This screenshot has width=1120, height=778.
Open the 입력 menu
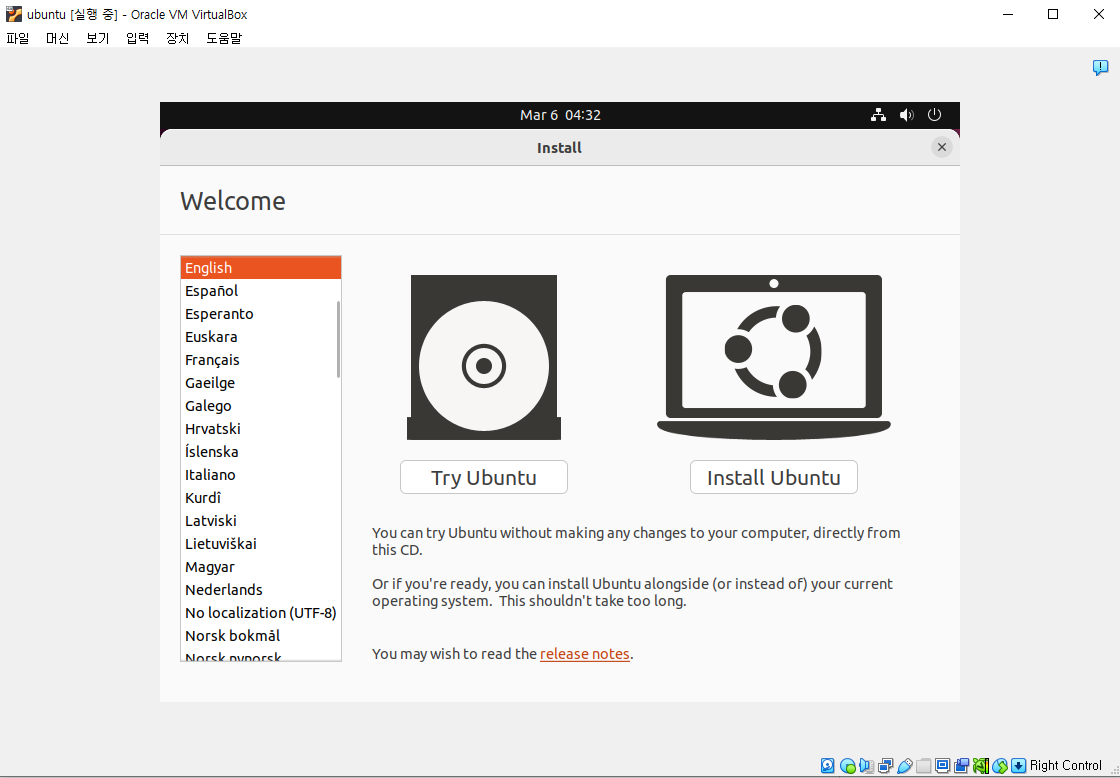point(138,39)
